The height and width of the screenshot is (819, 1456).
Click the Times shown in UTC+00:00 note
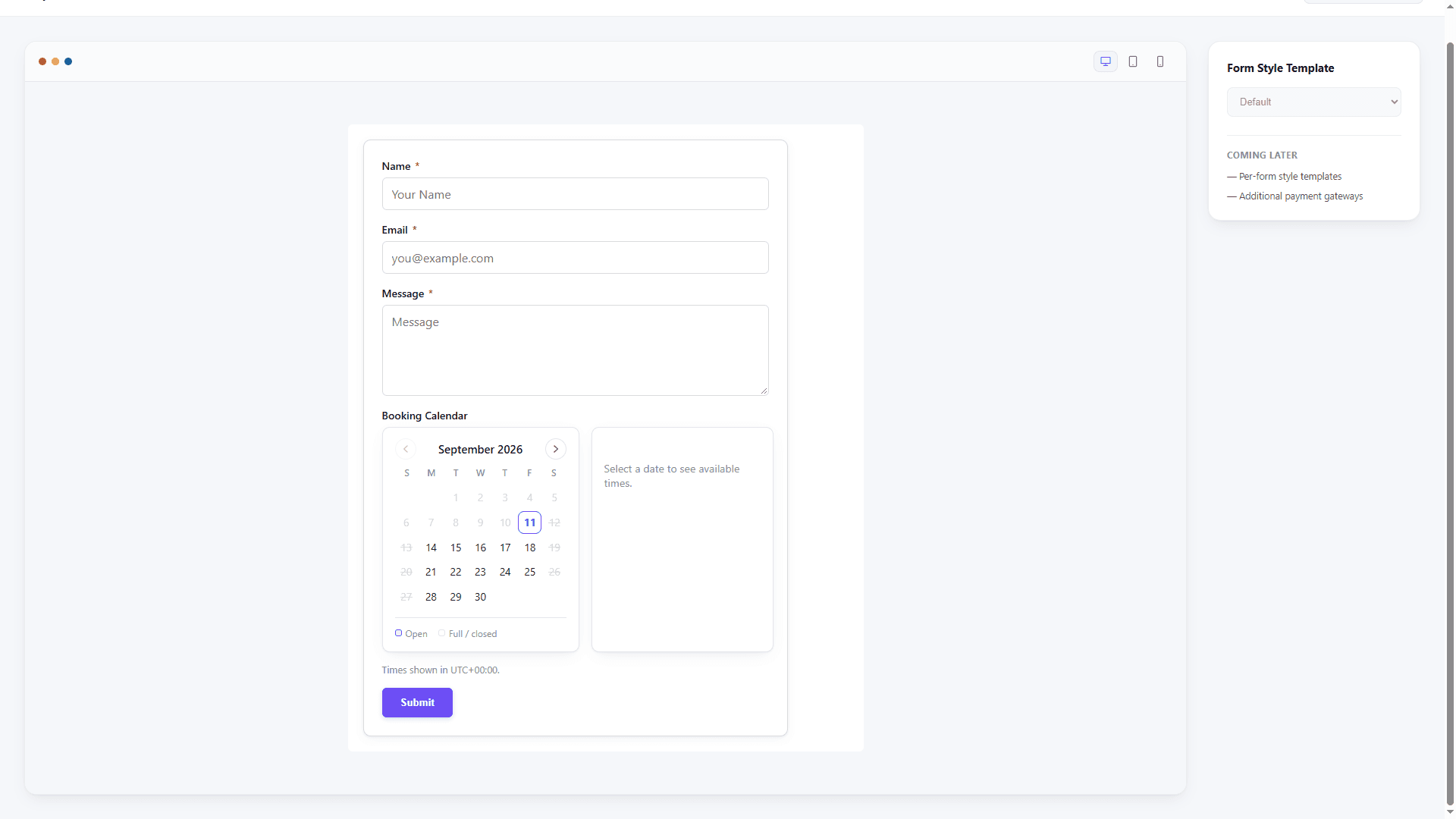pos(441,670)
